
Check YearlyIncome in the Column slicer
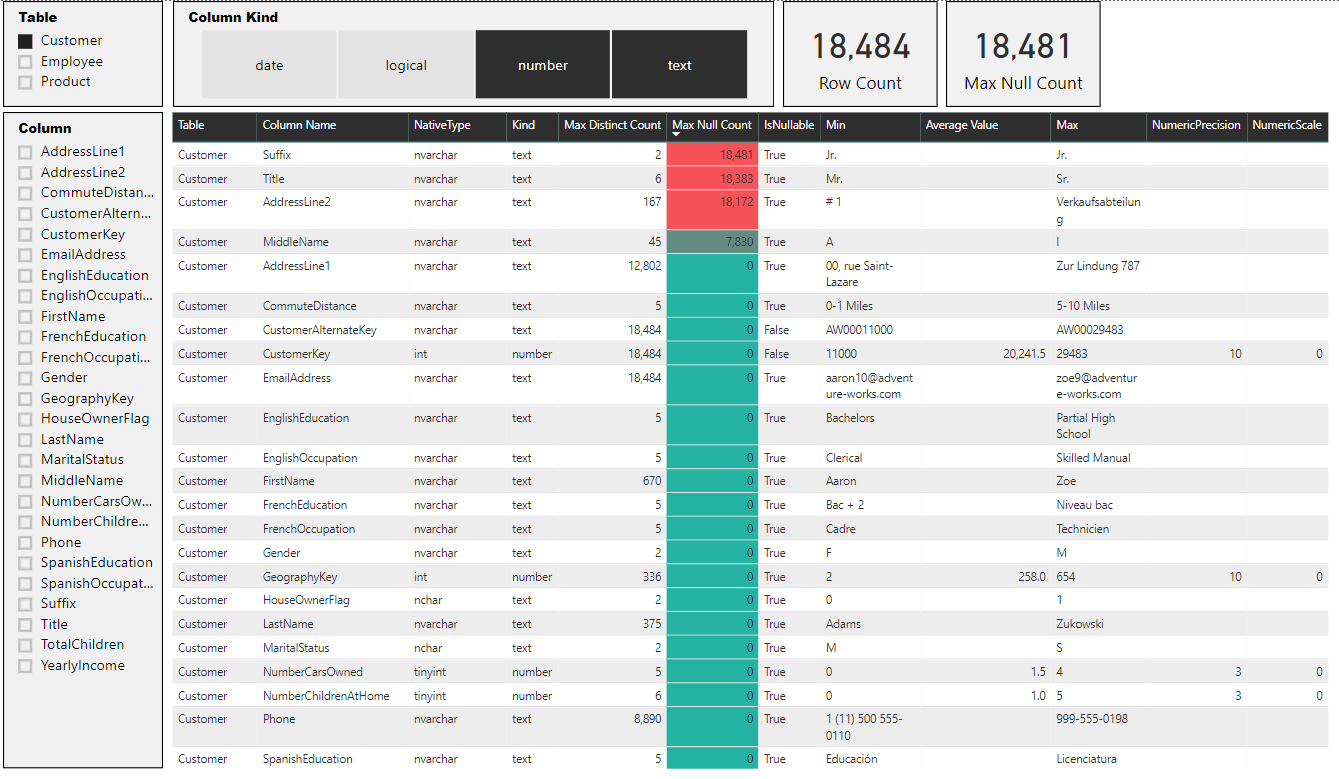(27, 665)
